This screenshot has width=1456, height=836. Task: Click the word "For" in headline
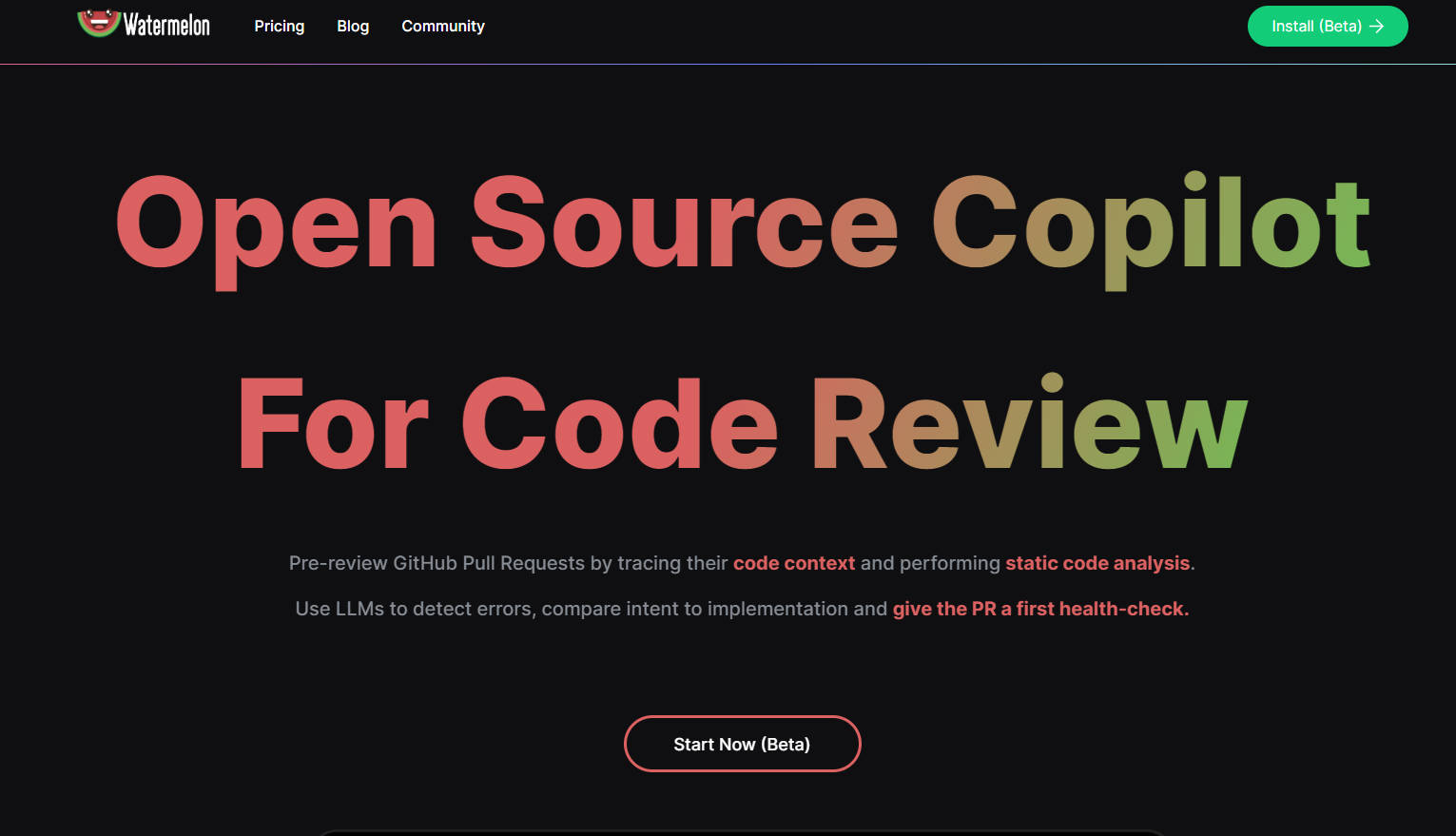point(333,424)
